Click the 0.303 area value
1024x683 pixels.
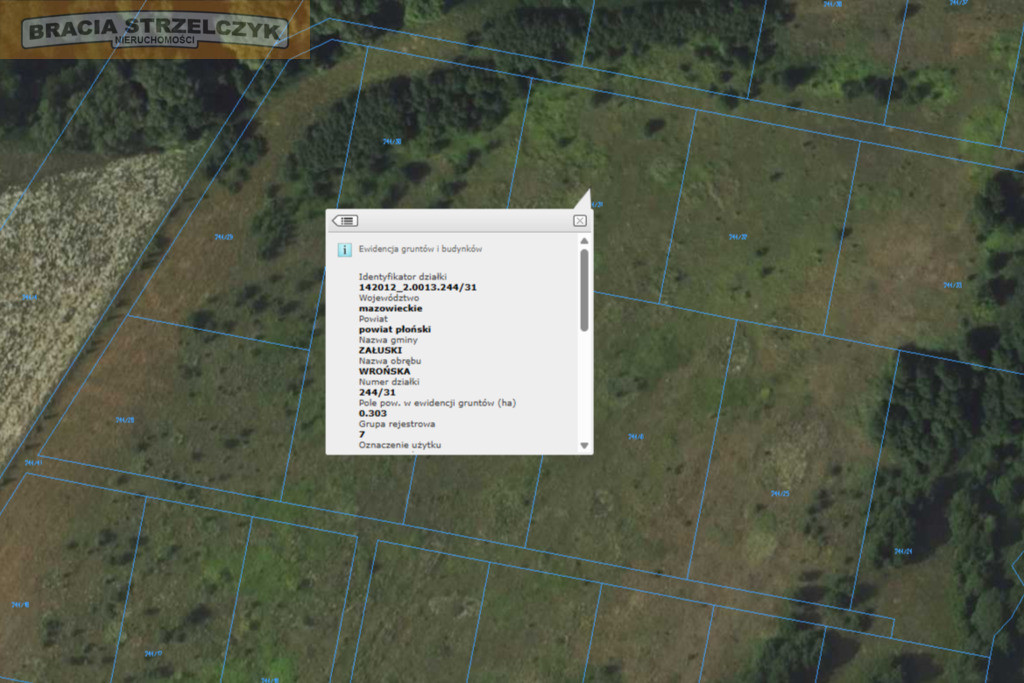(372, 413)
